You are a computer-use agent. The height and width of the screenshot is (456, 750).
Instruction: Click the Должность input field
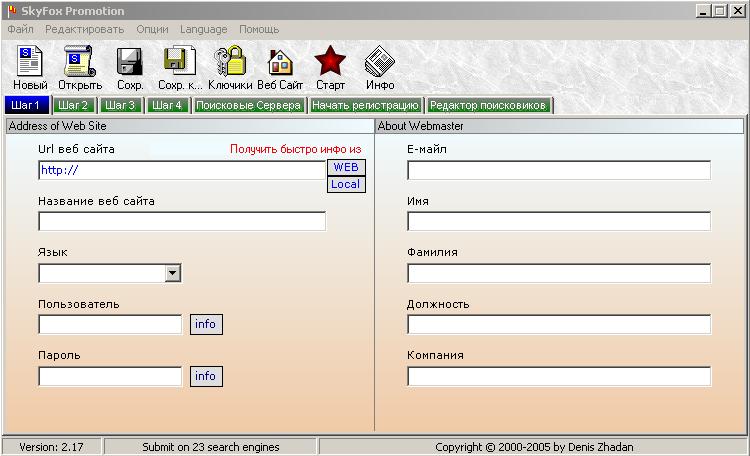coord(559,324)
